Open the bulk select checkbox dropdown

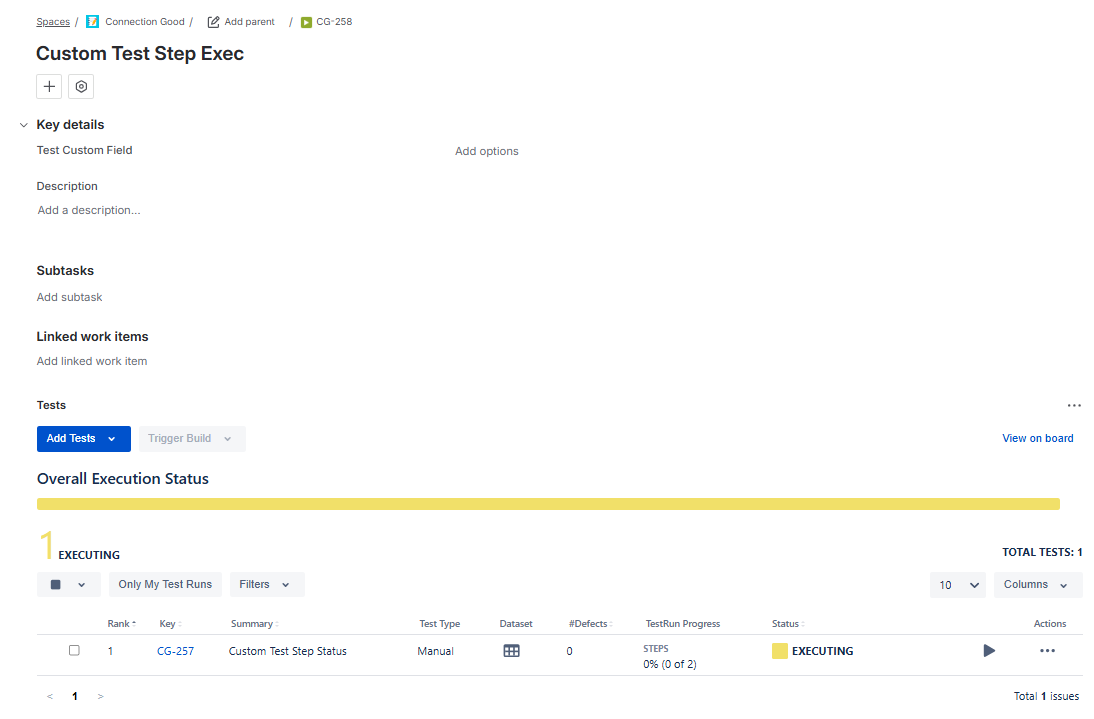68,585
